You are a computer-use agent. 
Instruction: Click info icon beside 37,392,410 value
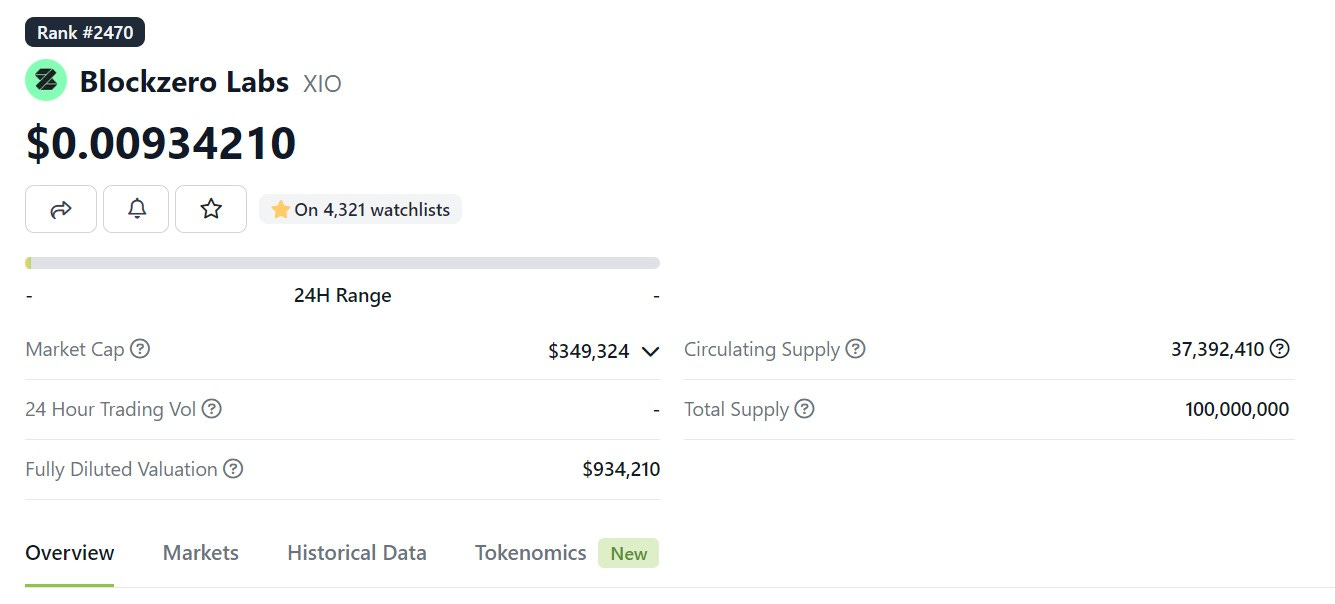[x=1280, y=349]
